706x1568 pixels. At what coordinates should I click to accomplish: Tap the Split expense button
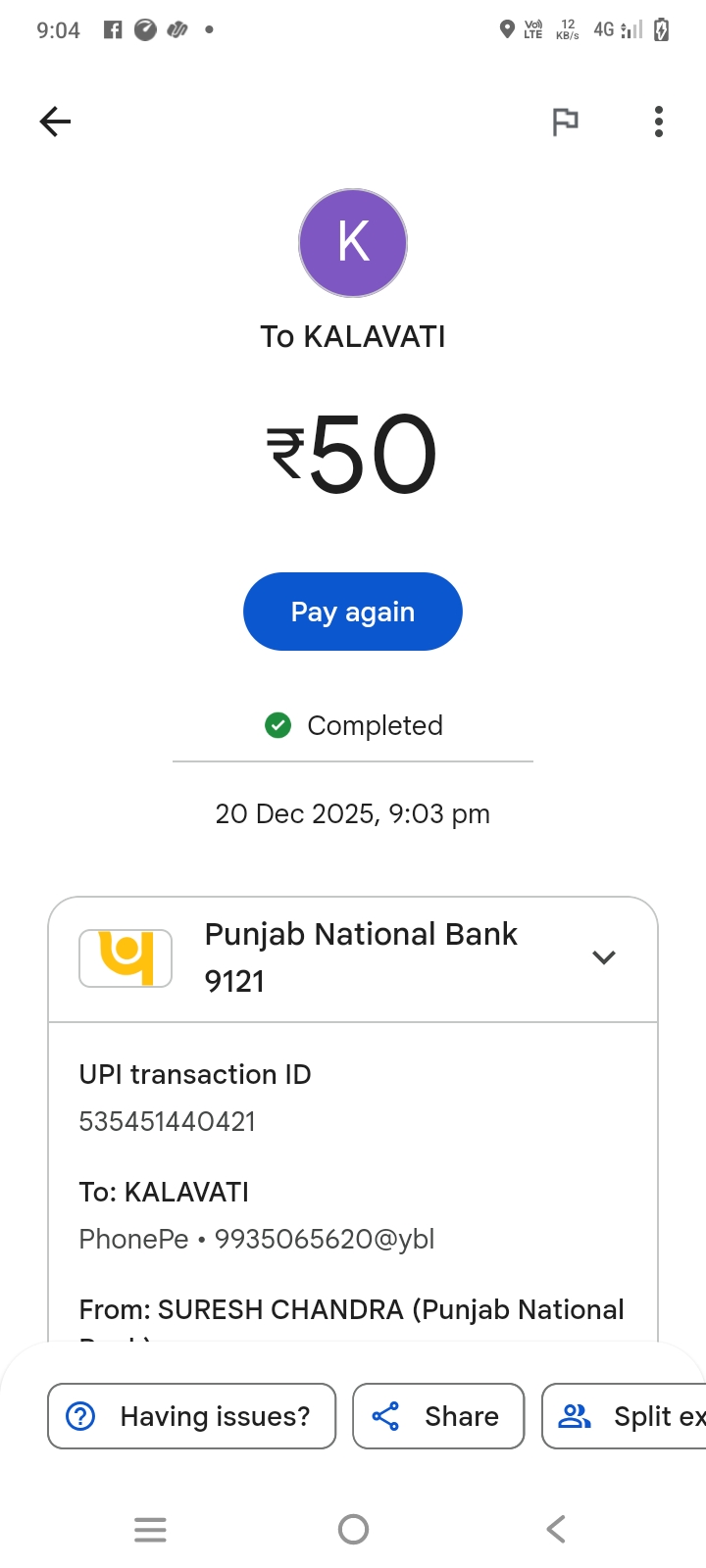coord(628,1416)
